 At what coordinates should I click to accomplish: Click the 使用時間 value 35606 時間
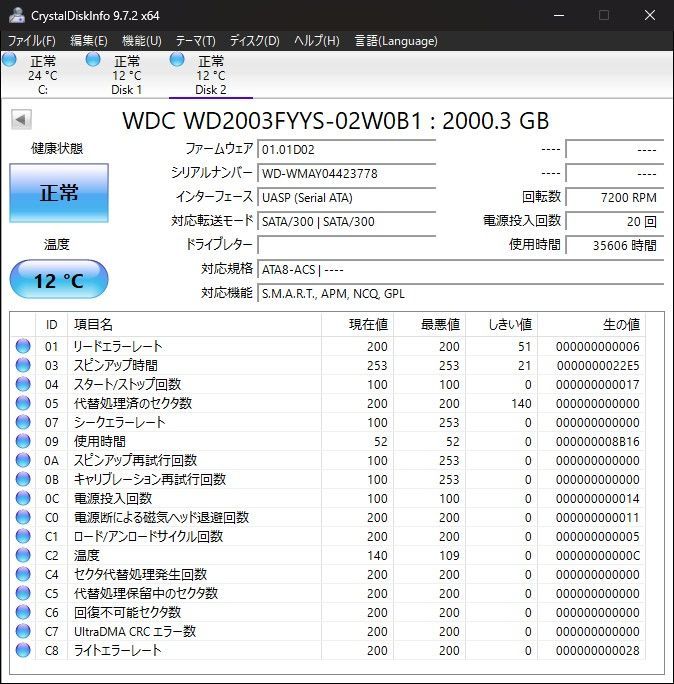pyautogui.click(x=615, y=245)
